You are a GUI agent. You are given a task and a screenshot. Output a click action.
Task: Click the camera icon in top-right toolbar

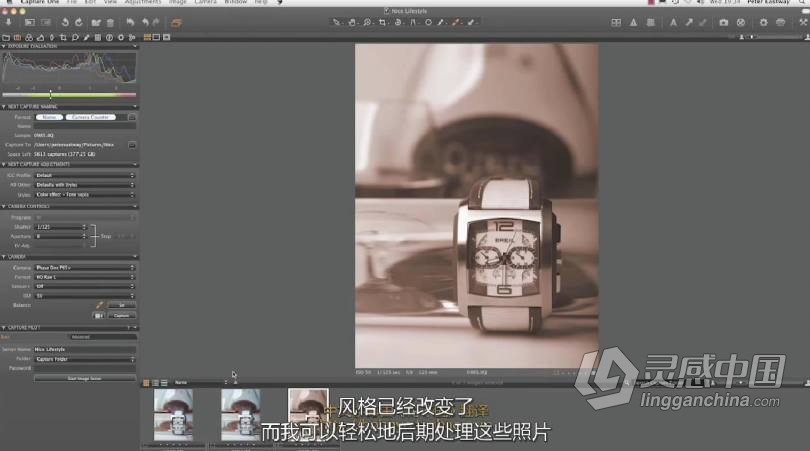pos(724,23)
